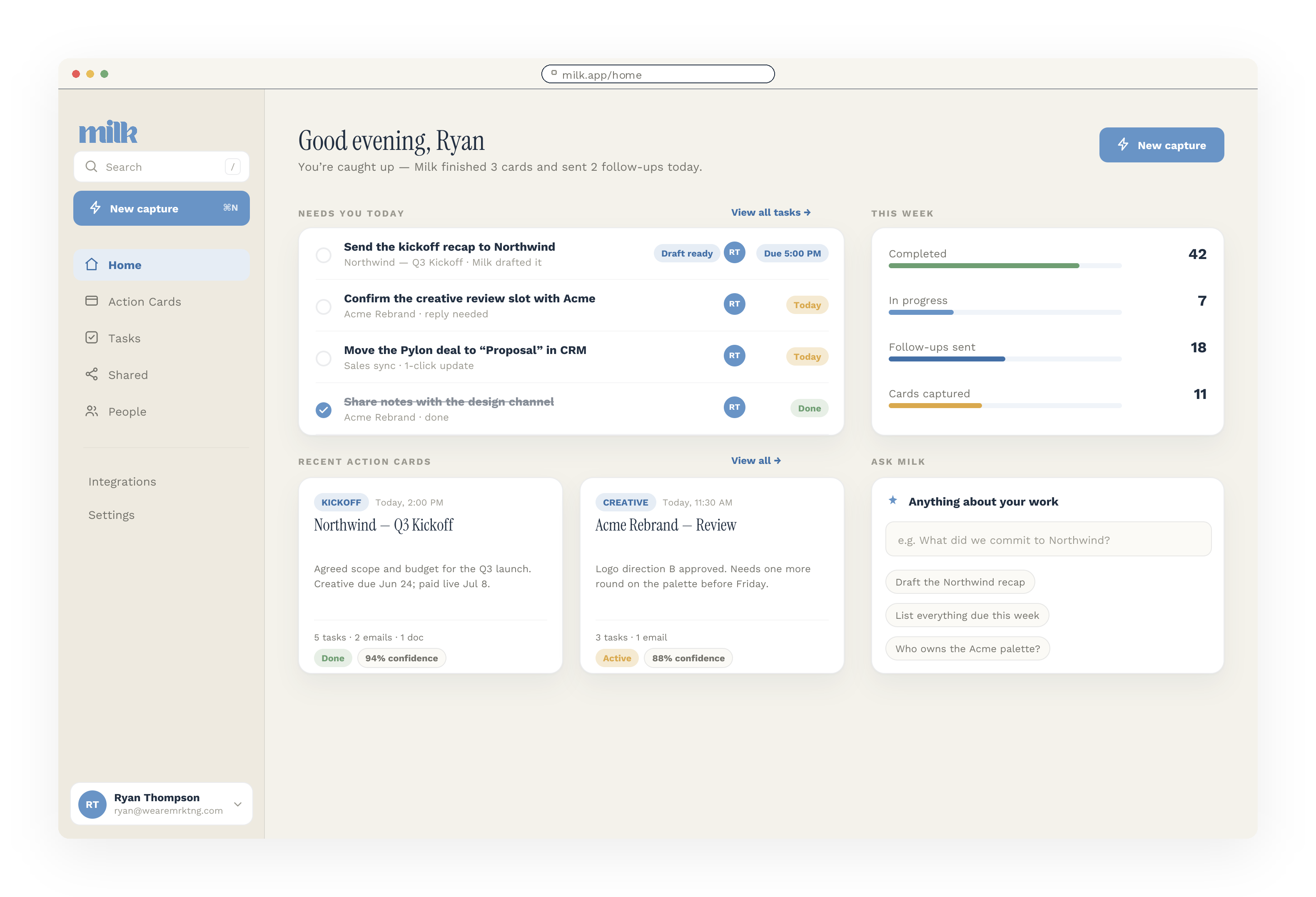Click the slash shortcut hint in search

(233, 167)
